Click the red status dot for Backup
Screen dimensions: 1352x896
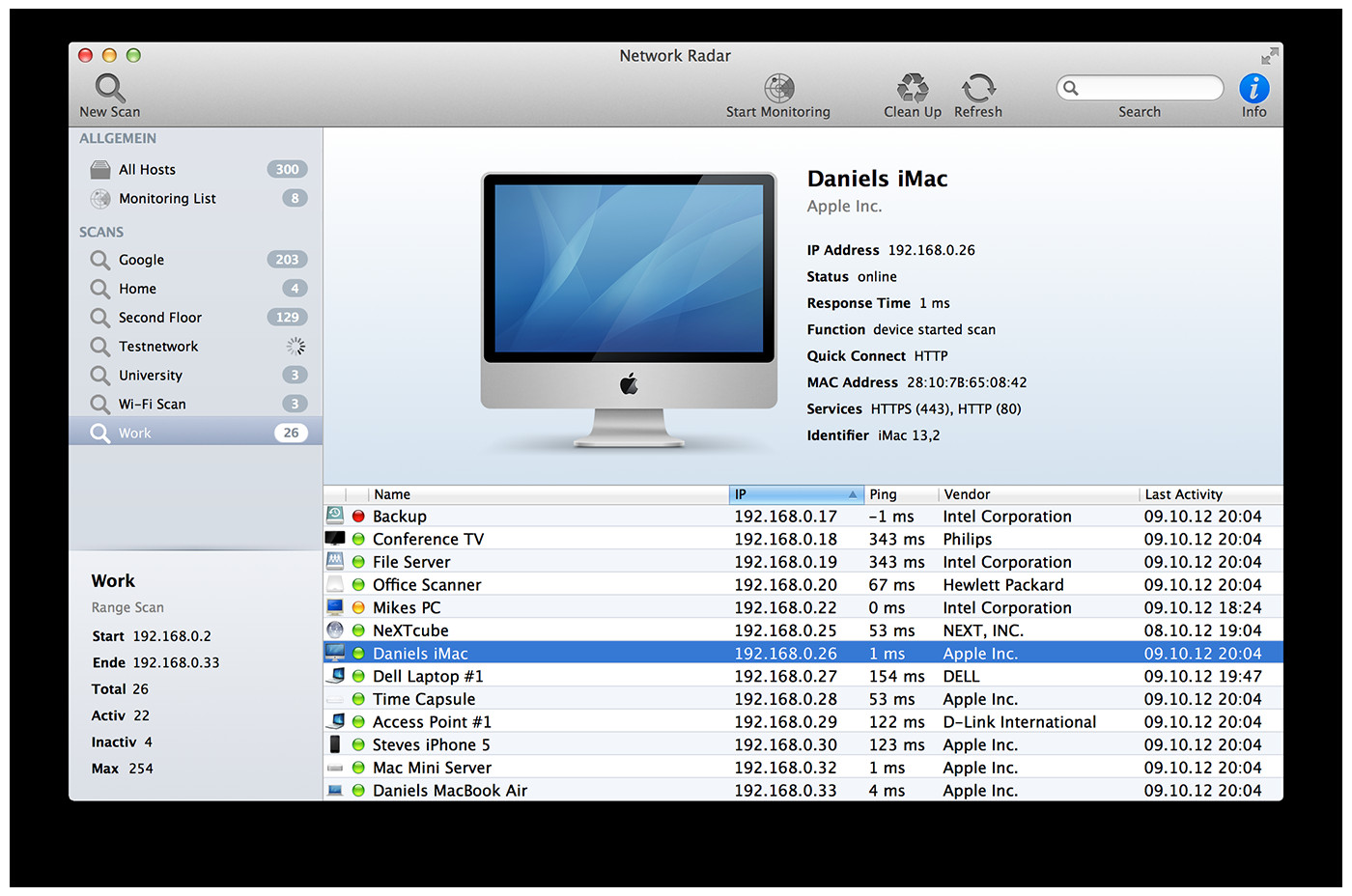358,517
